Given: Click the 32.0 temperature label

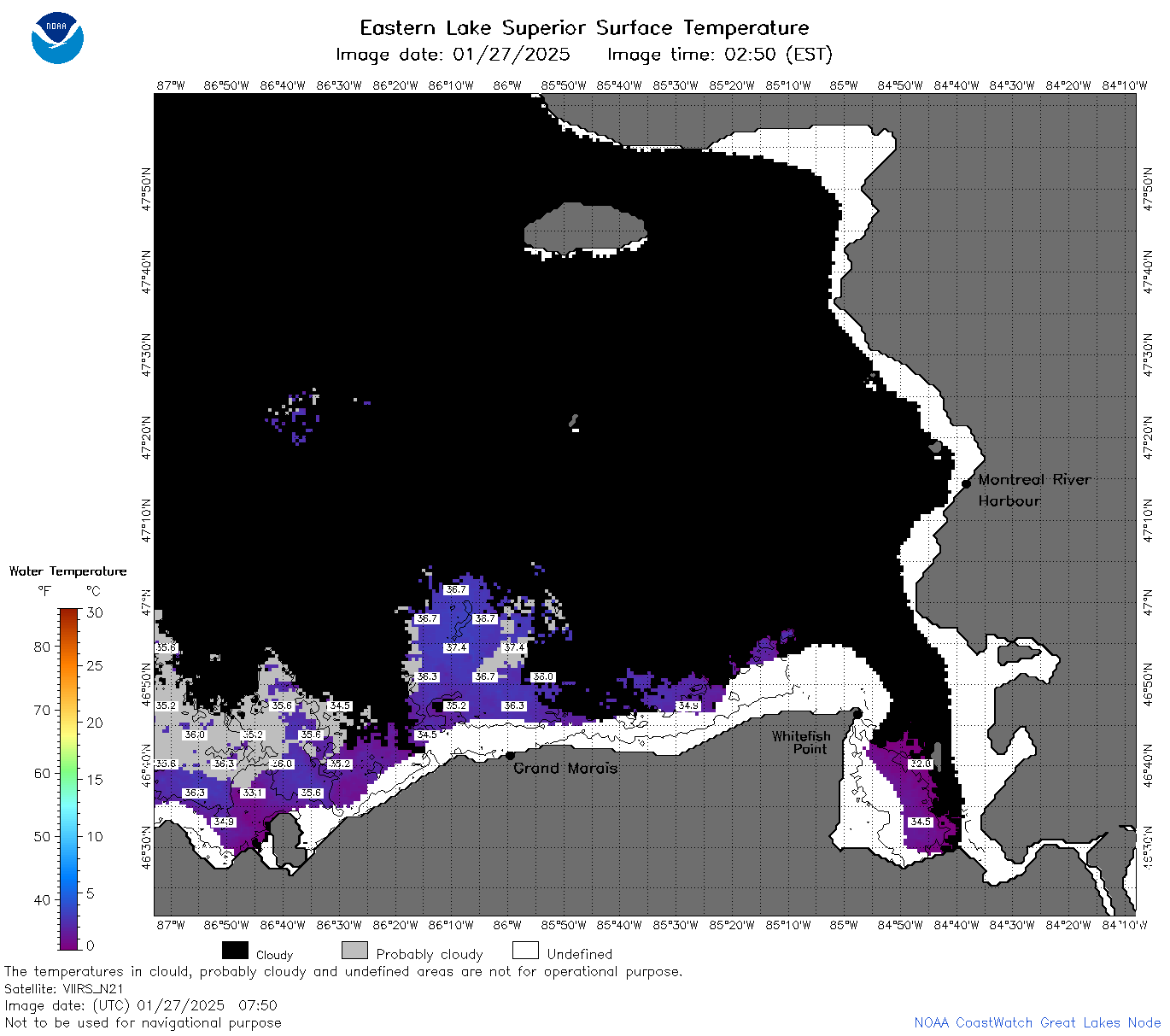Looking at the screenshot, I should pos(920,764).
